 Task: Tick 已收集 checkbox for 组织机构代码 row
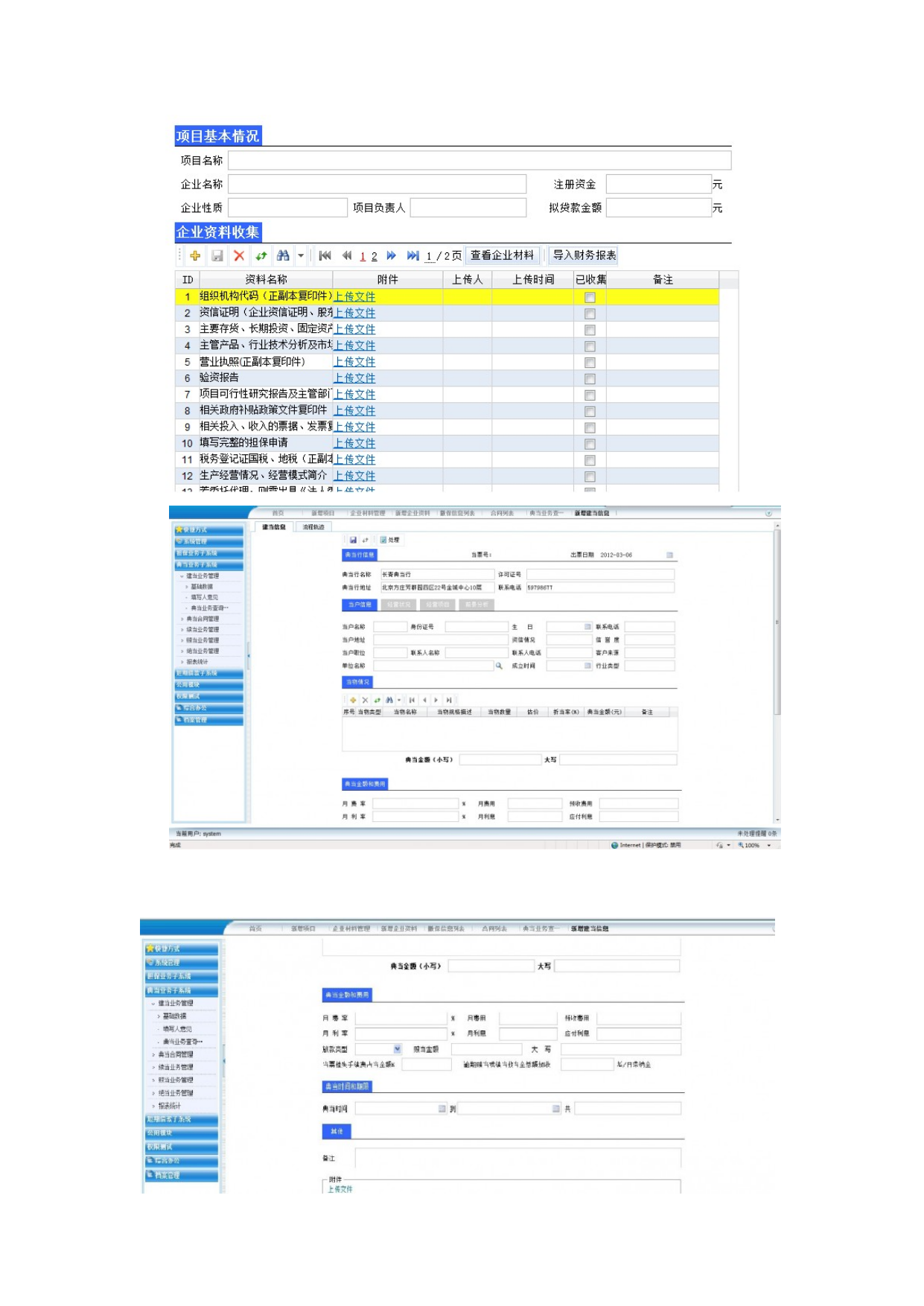click(x=590, y=297)
